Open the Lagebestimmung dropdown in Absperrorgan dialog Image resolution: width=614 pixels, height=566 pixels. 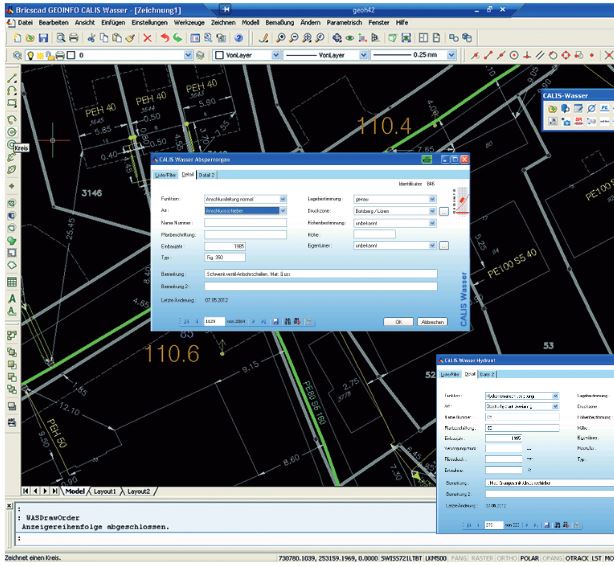432,199
